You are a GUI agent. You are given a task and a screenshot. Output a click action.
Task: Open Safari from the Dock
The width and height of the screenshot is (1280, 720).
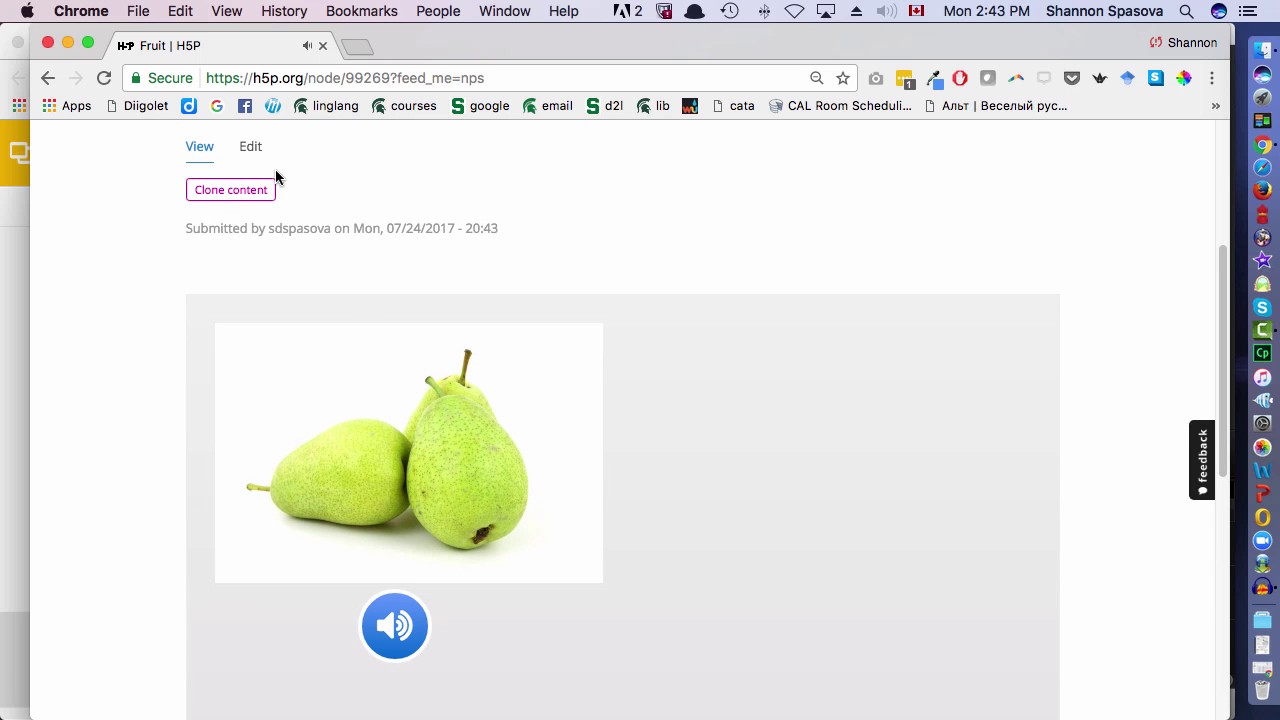pyautogui.click(x=1262, y=167)
